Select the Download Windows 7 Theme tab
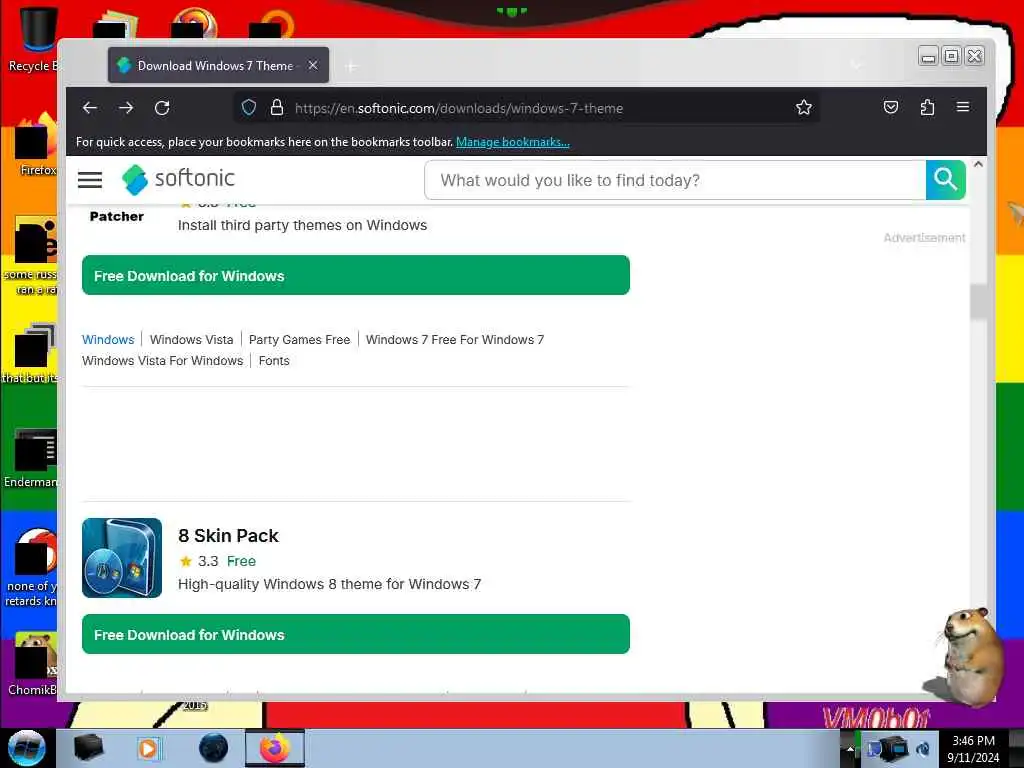Image resolution: width=1024 pixels, height=768 pixels. point(218,65)
